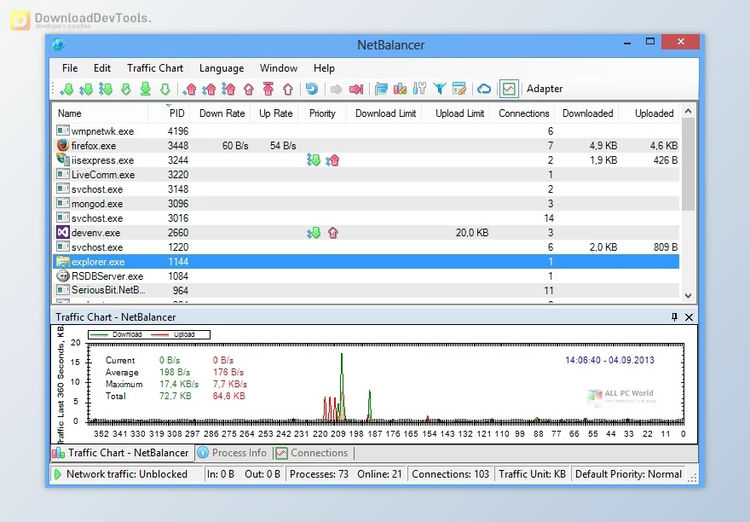
Task: Sort by the Priority column header
Action: (322, 113)
